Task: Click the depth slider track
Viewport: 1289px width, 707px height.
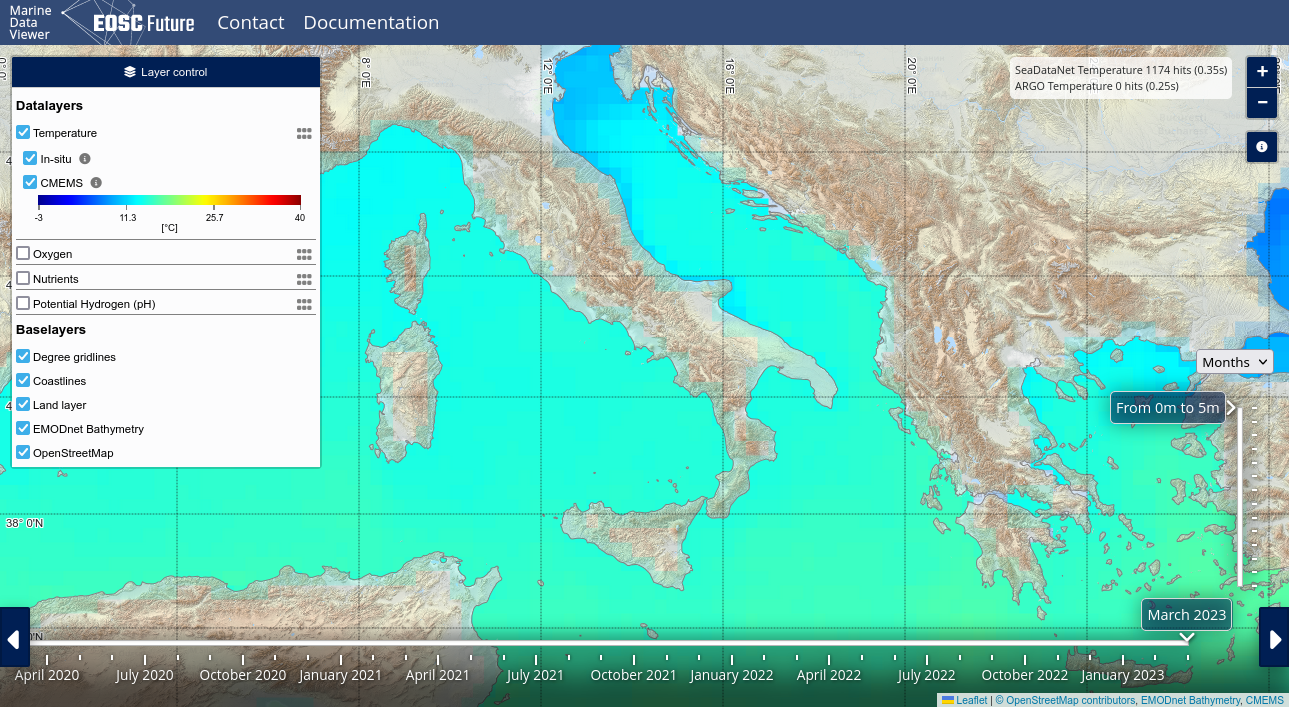Action: pos(1241,500)
